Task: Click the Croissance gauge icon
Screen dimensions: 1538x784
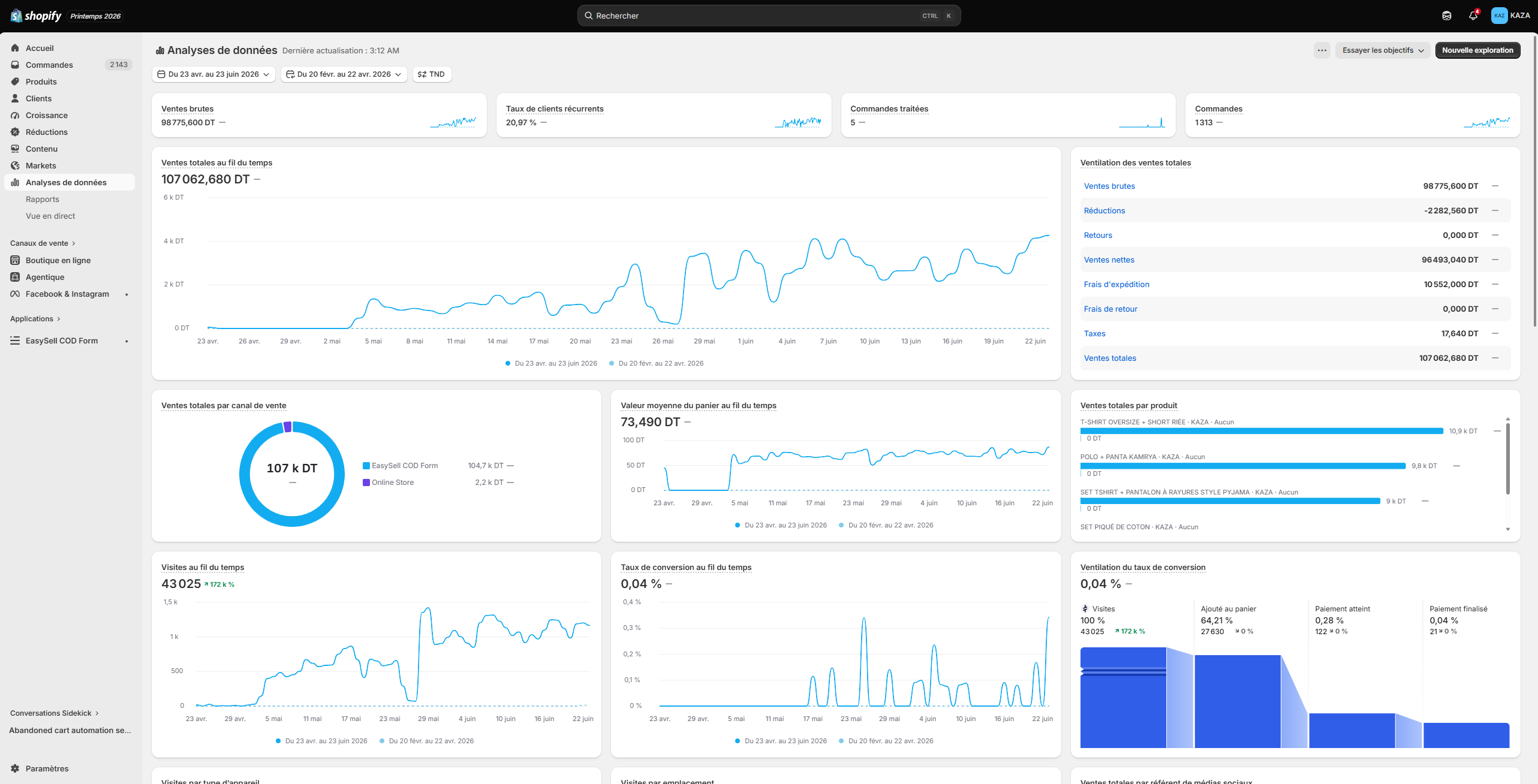Action: pyautogui.click(x=15, y=115)
